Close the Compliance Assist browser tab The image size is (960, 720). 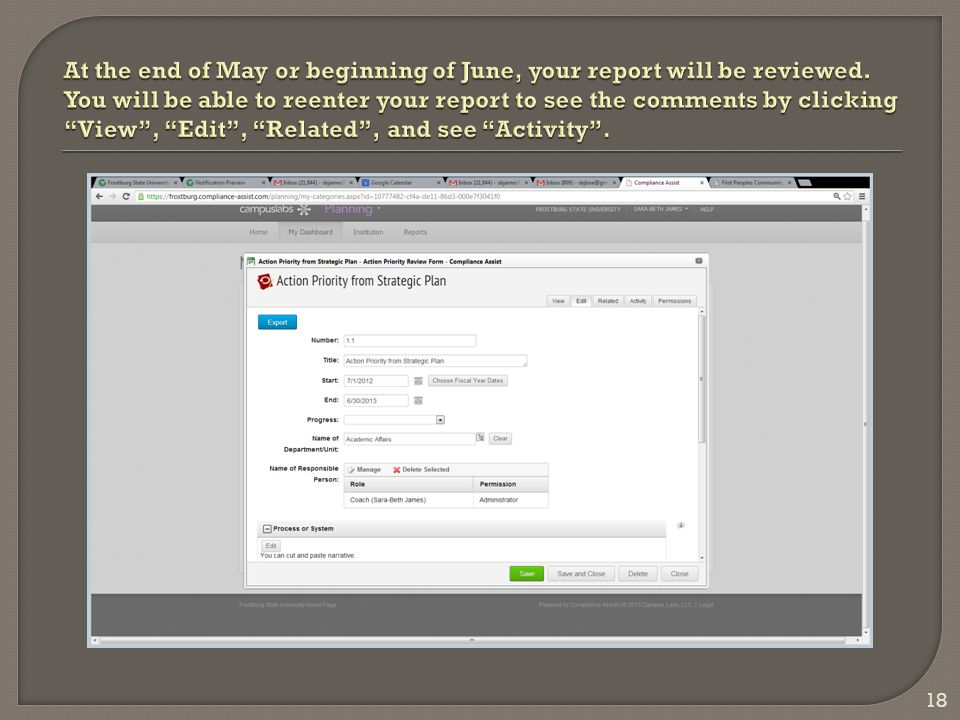click(x=702, y=183)
